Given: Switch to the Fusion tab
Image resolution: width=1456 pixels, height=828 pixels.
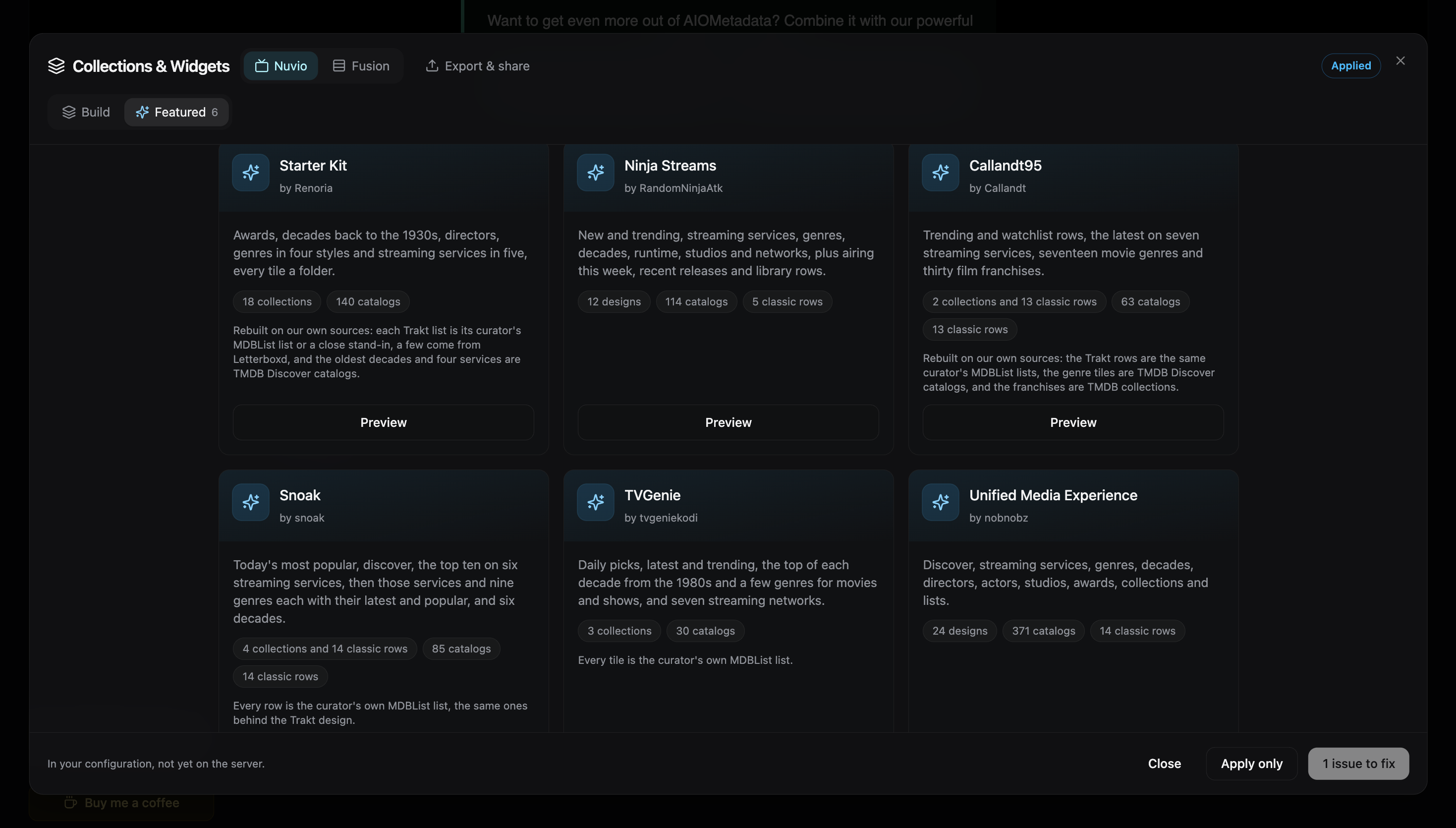Looking at the screenshot, I should [361, 66].
